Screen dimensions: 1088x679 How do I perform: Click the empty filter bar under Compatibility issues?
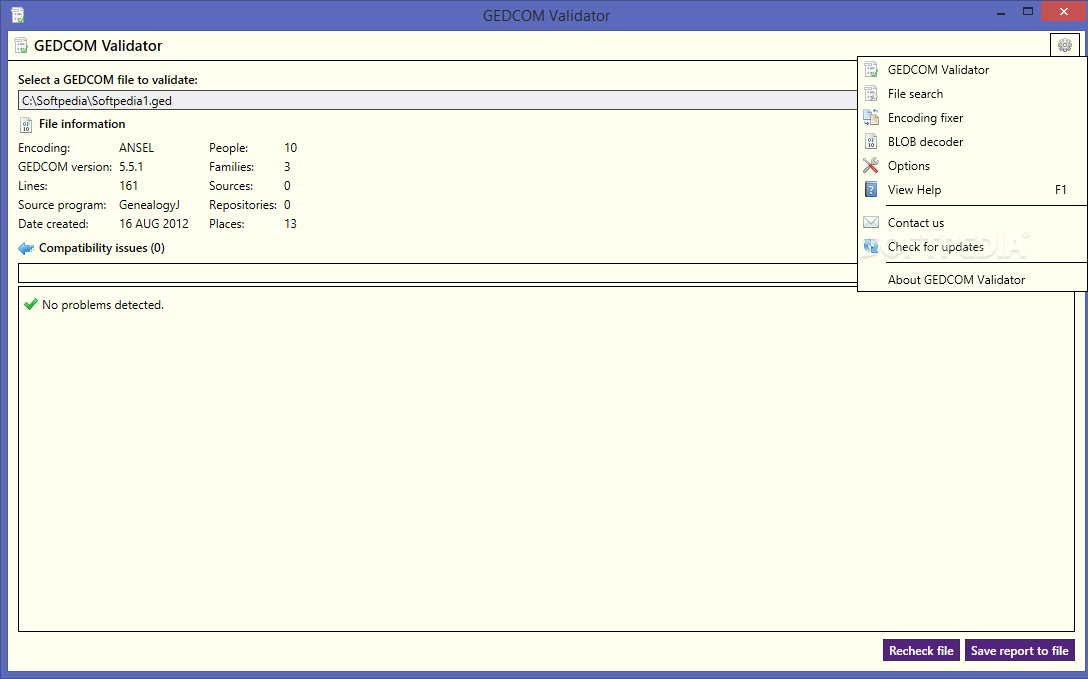pos(438,273)
